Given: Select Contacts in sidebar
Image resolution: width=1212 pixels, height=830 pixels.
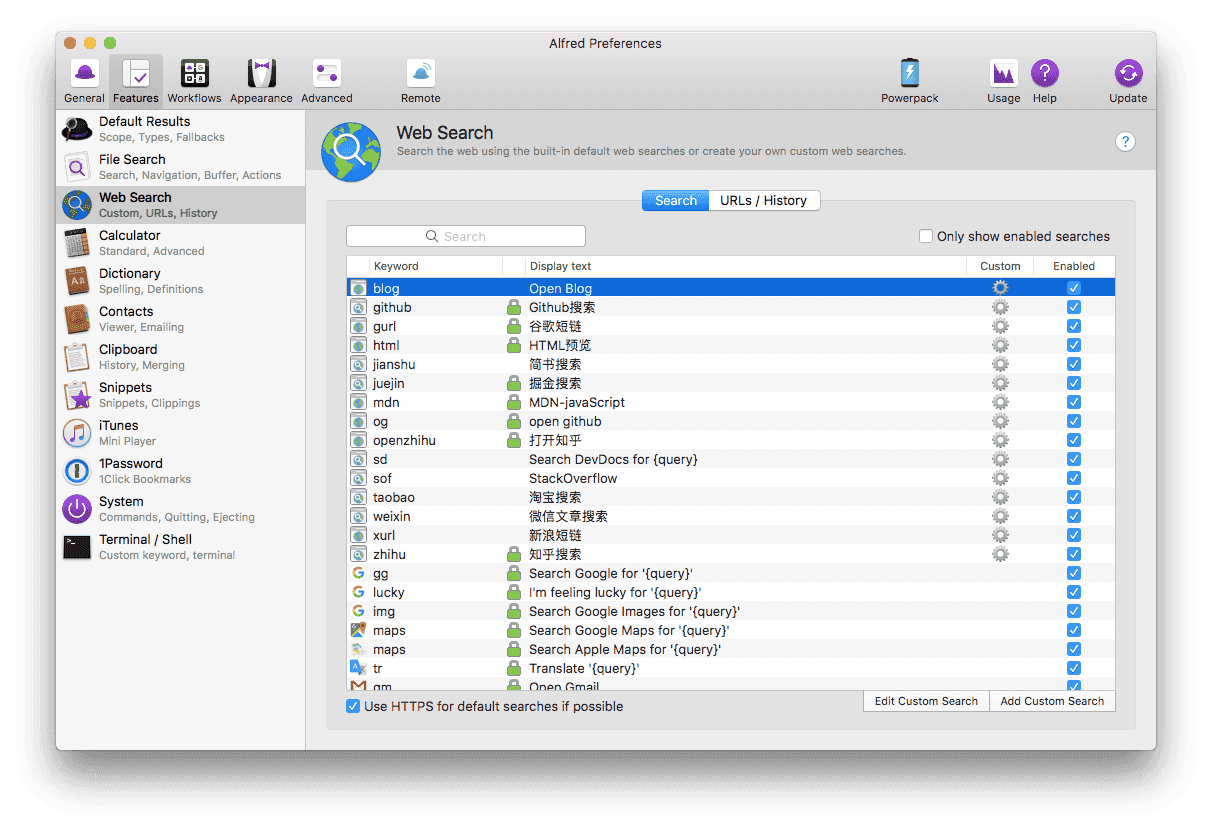Looking at the screenshot, I should tap(181, 319).
